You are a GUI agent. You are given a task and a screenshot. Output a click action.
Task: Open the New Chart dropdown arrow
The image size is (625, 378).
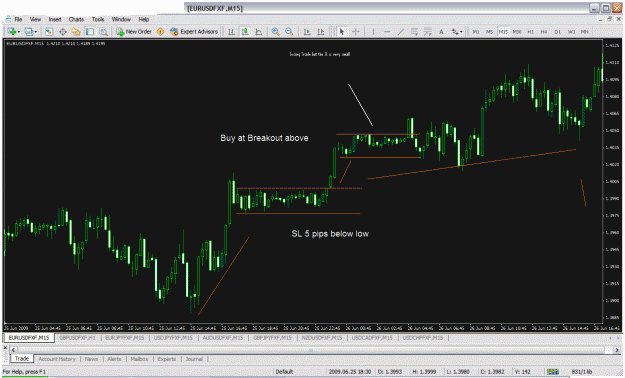pyautogui.click(x=18, y=32)
